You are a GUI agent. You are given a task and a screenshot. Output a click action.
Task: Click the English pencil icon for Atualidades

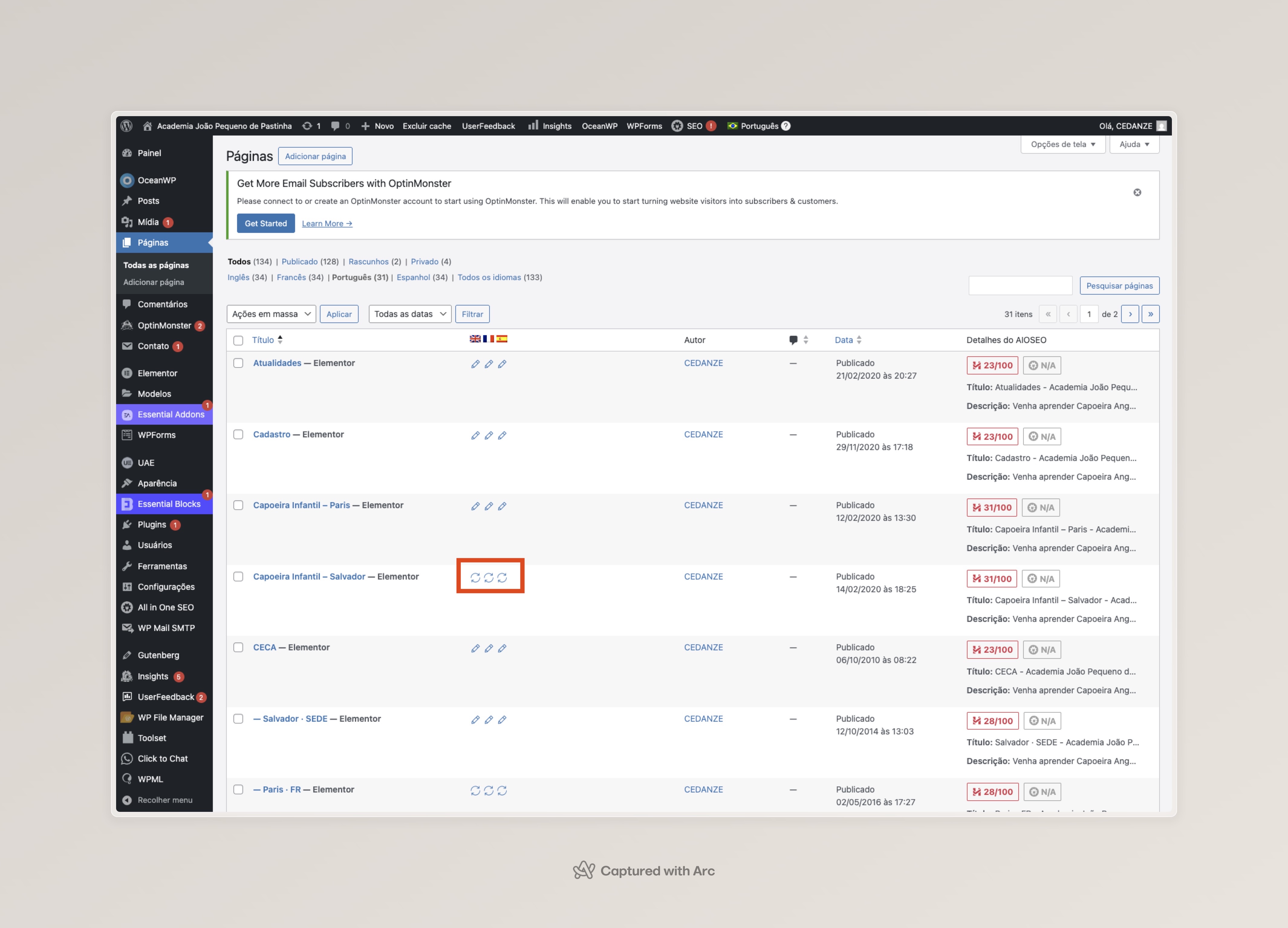(475, 364)
